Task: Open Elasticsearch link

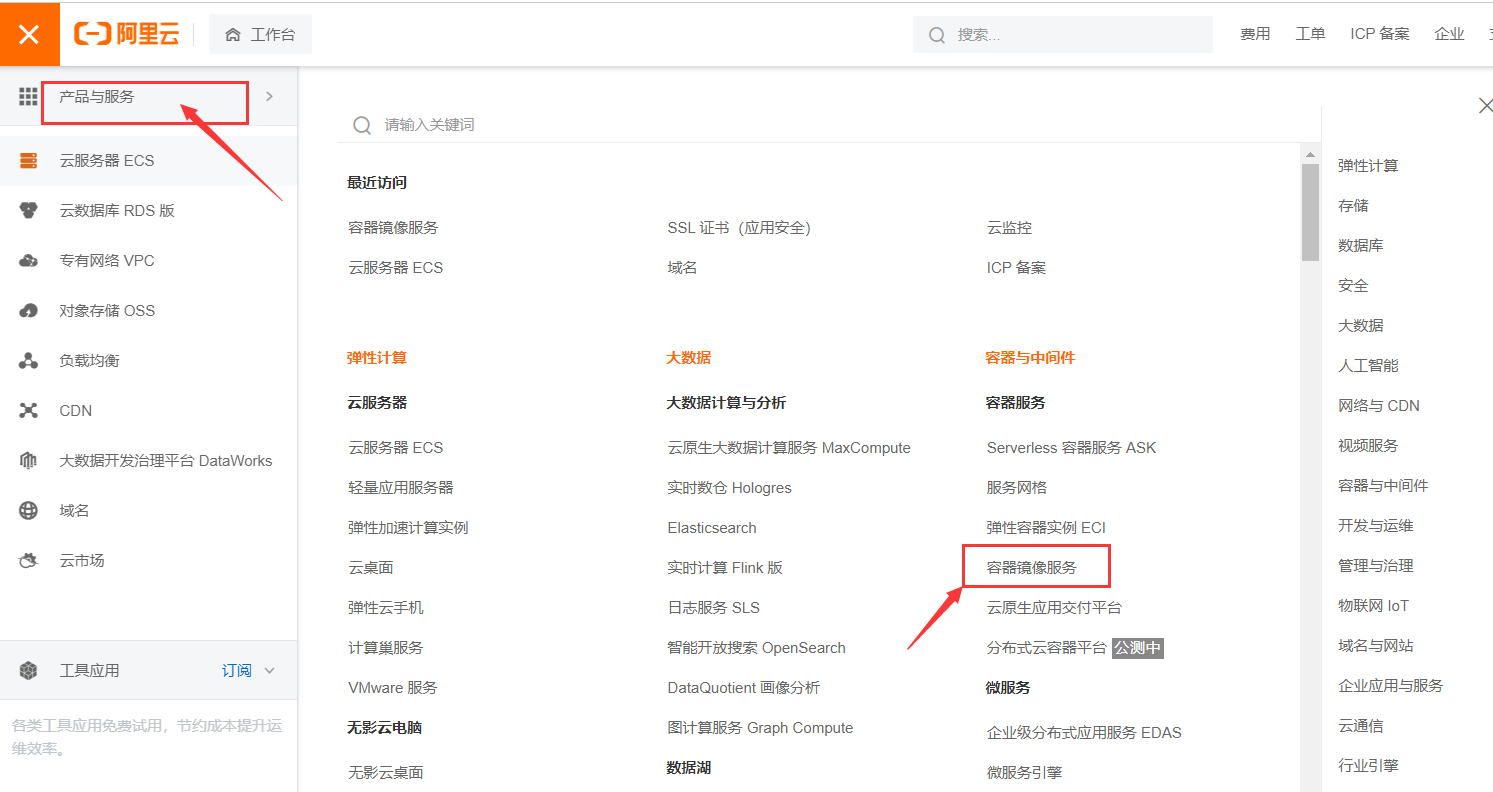Action: (x=712, y=528)
